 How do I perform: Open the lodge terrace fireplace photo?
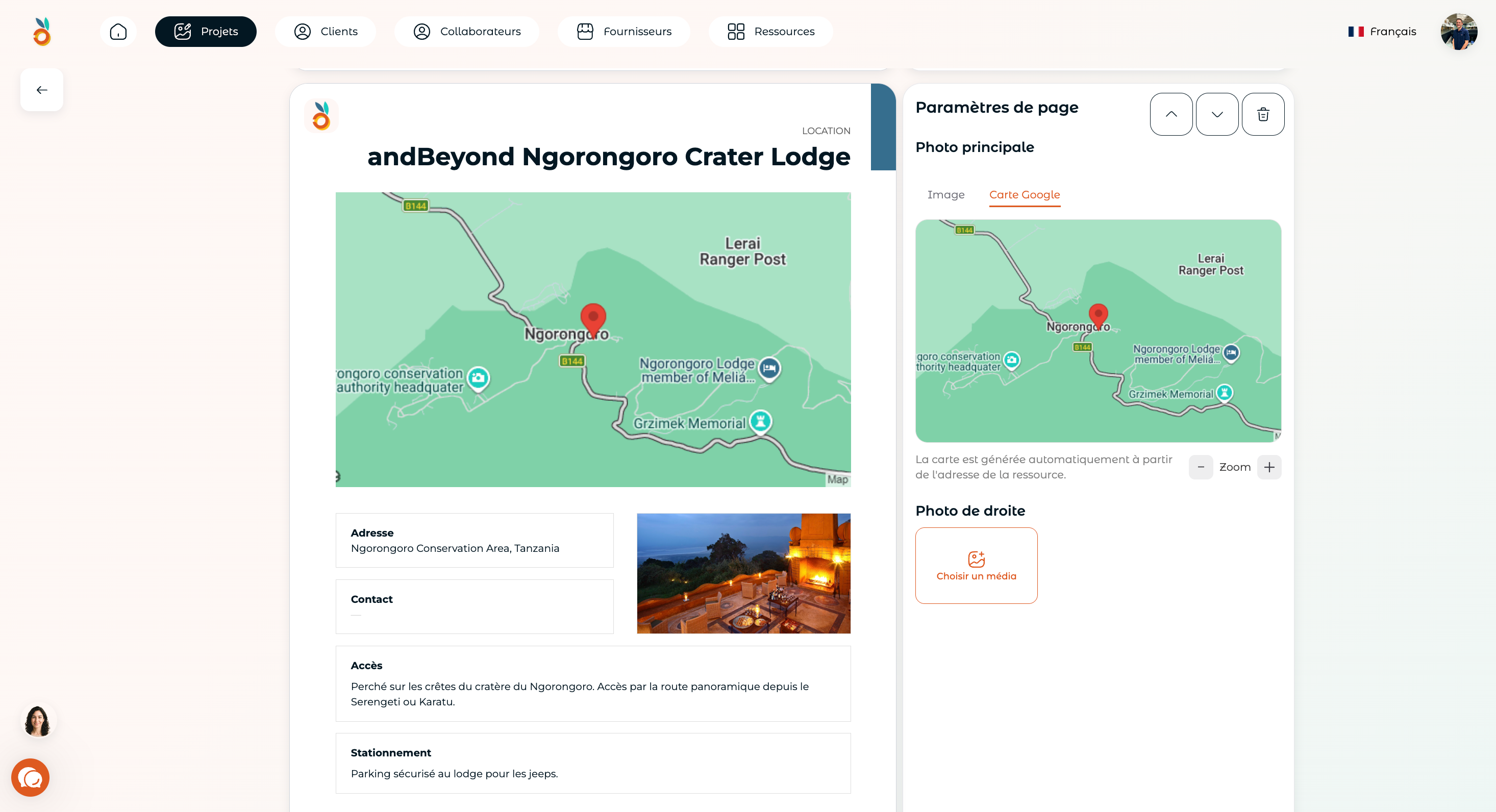tap(743, 573)
